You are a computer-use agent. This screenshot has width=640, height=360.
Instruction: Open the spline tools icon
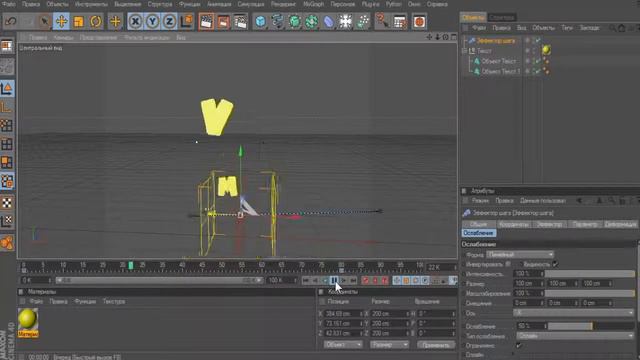[x=278, y=21]
